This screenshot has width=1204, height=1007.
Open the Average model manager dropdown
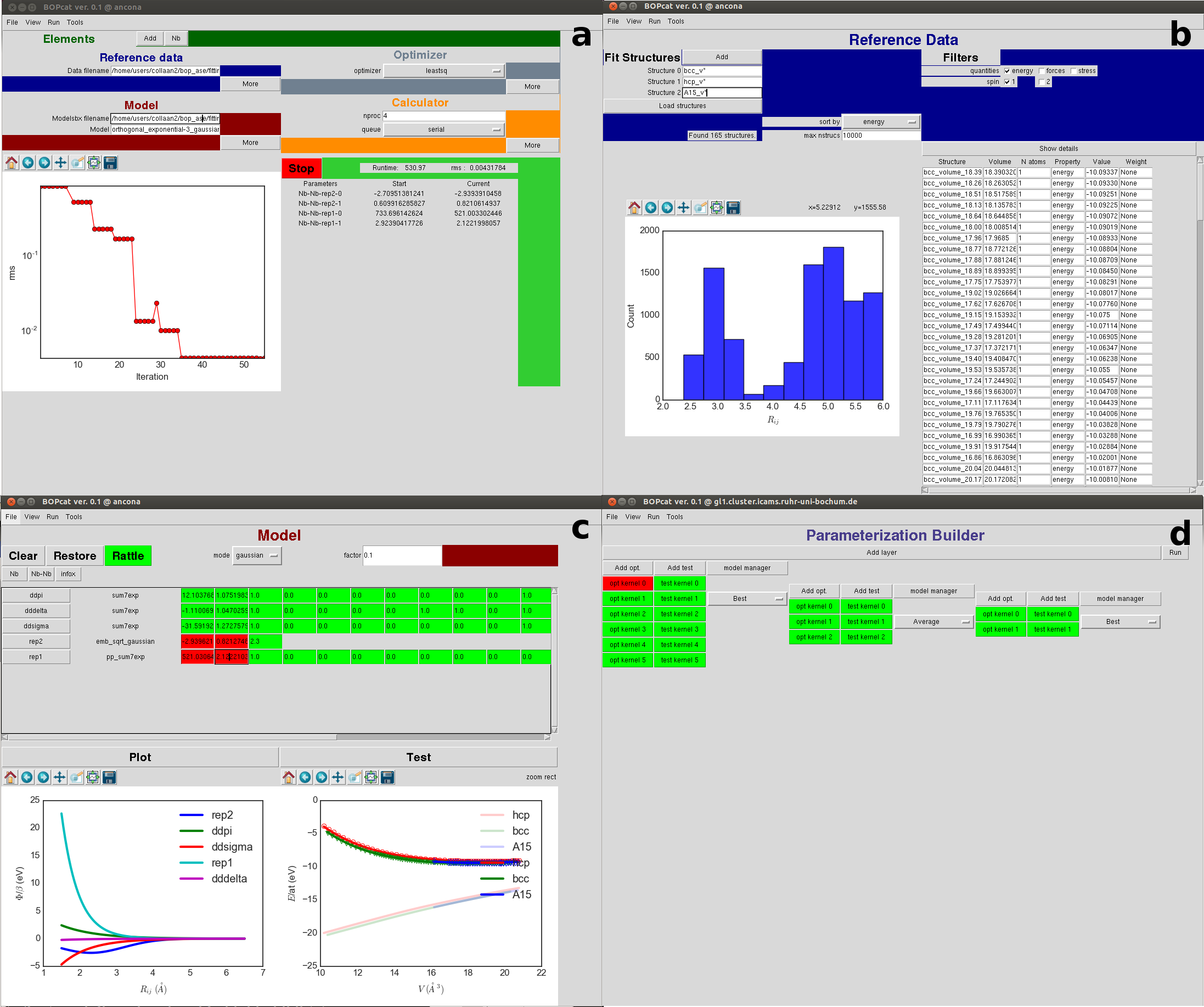(x=934, y=622)
